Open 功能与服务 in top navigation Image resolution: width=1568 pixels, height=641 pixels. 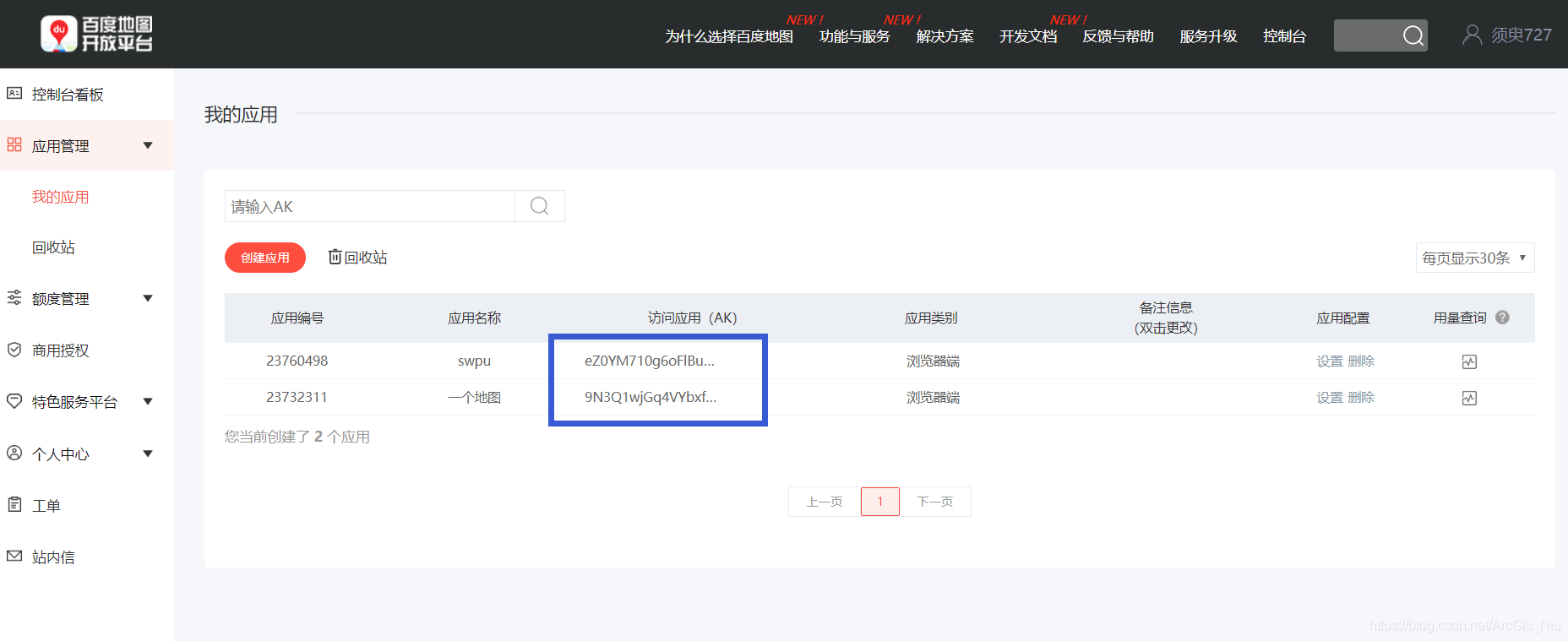(854, 36)
